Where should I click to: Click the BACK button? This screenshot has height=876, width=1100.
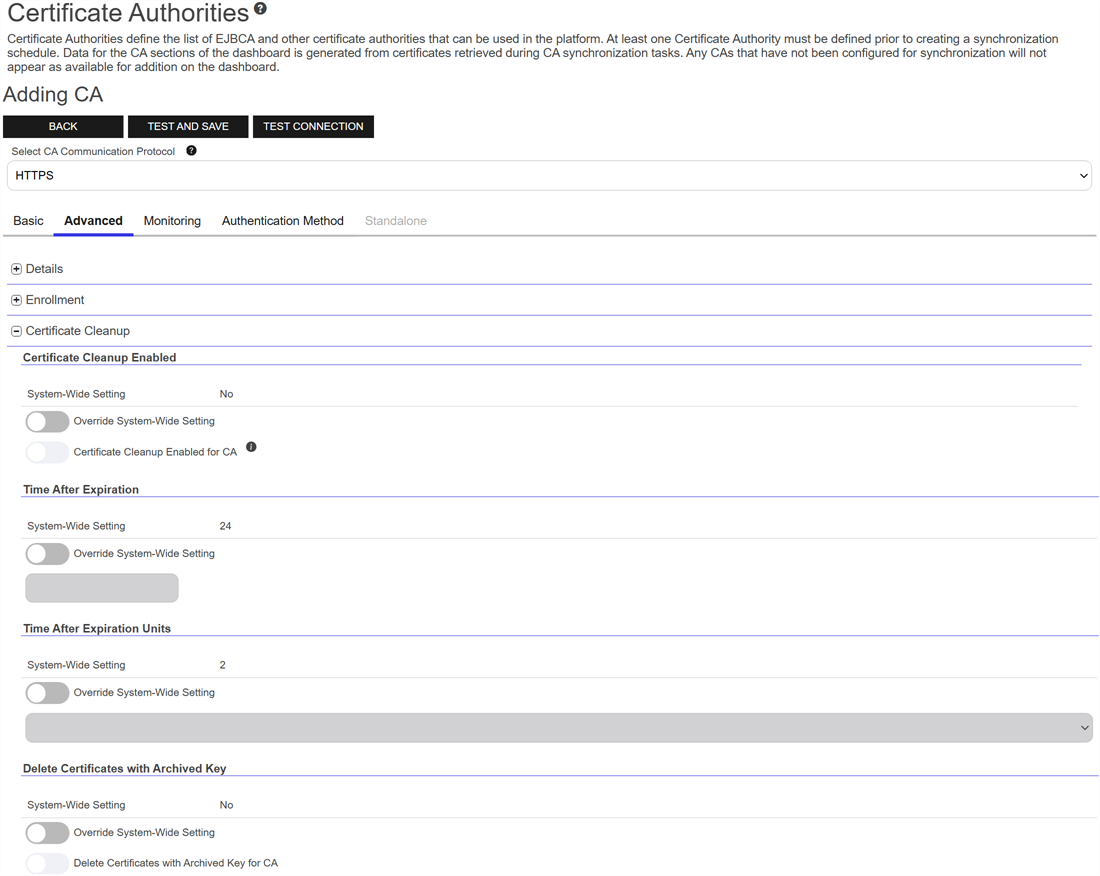(63, 127)
